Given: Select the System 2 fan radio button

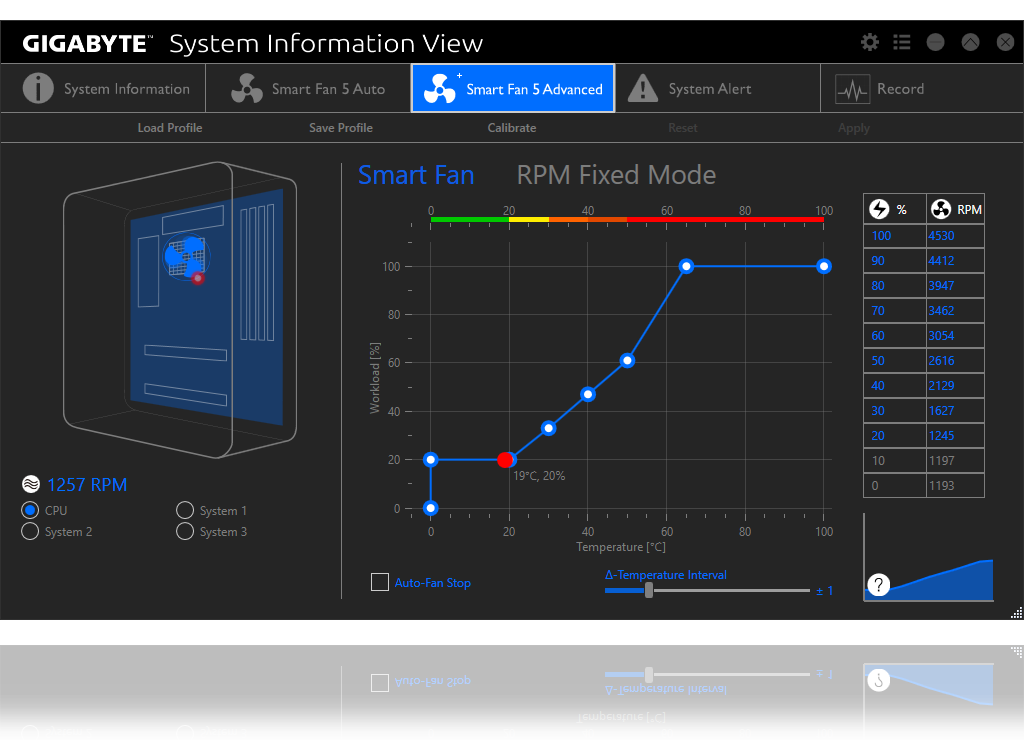Looking at the screenshot, I should click(x=30, y=531).
